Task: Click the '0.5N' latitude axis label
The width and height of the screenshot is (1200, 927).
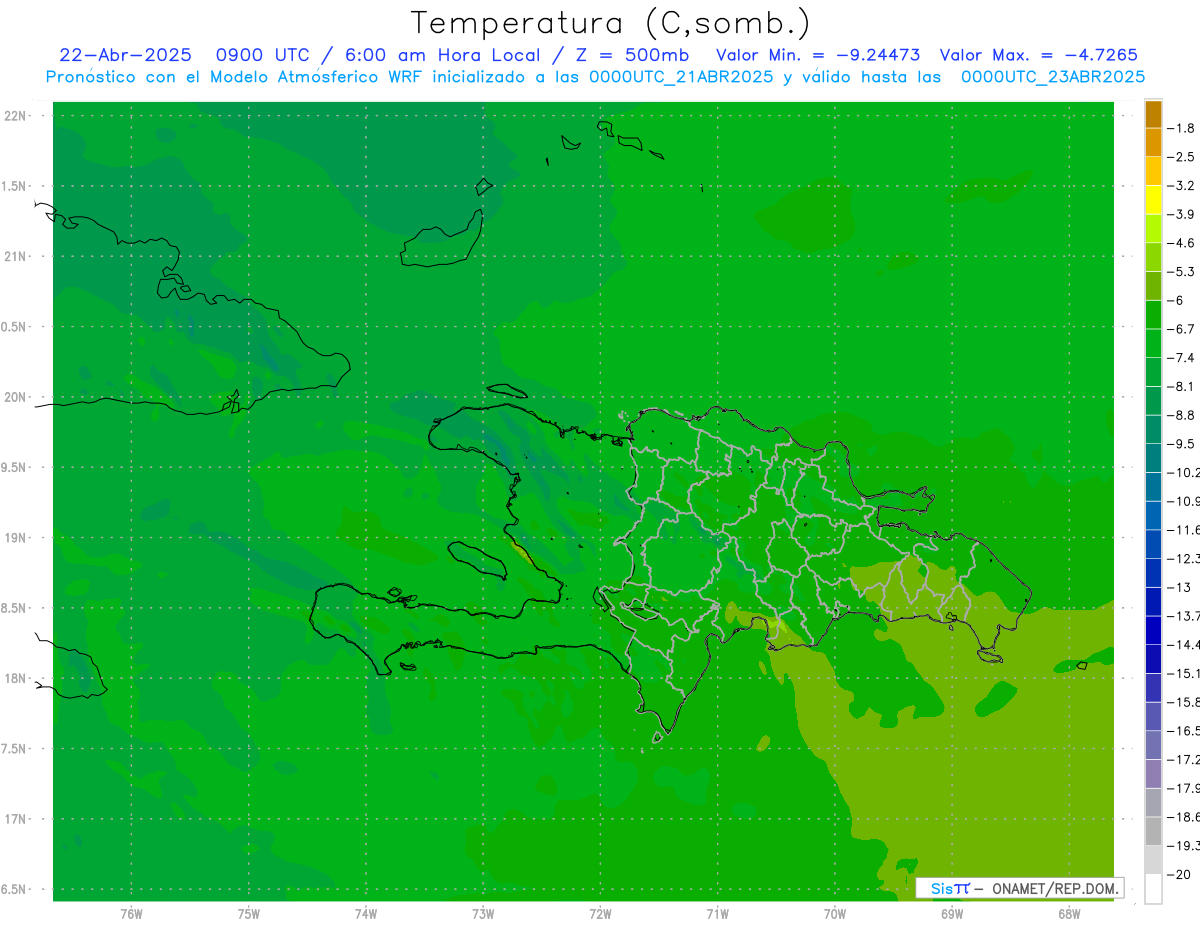Action: click(x=15, y=327)
